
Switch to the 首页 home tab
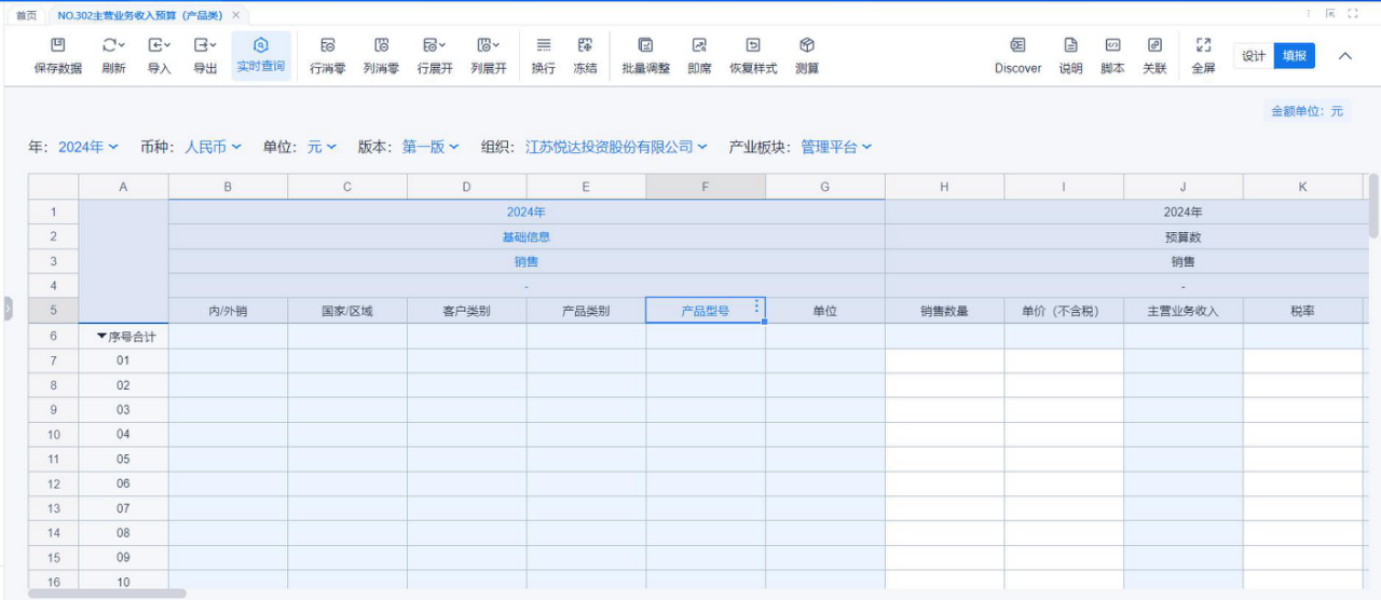point(27,15)
